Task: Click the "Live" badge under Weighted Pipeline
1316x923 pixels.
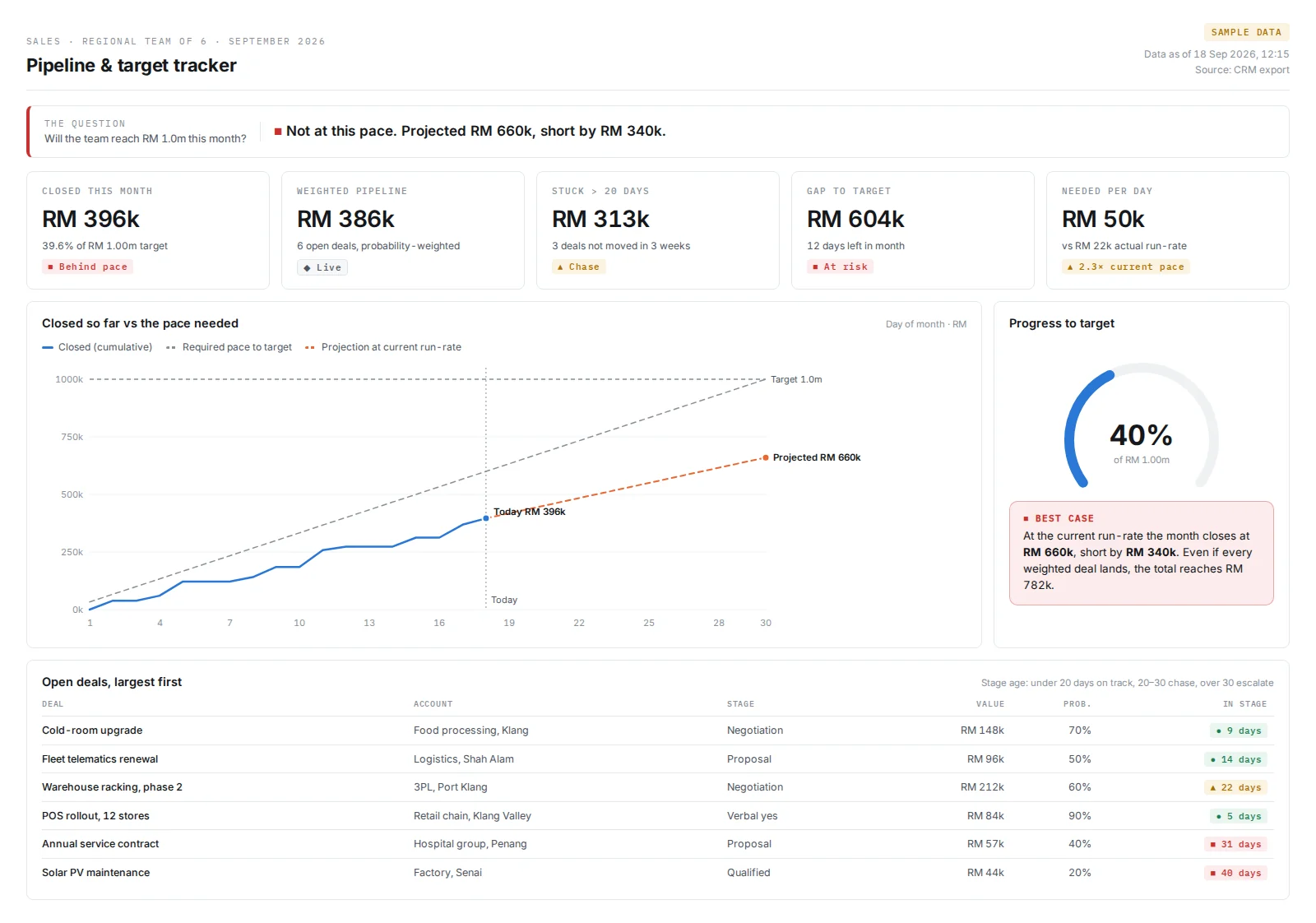Action: pyautogui.click(x=322, y=267)
